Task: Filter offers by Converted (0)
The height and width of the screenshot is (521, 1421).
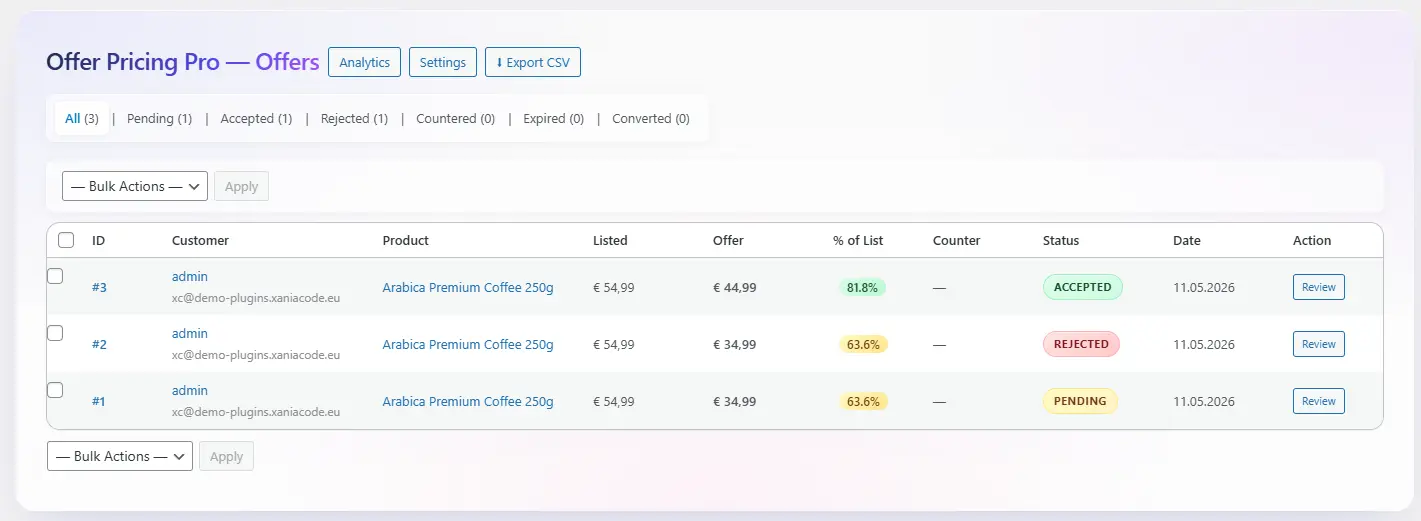Action: pos(651,118)
